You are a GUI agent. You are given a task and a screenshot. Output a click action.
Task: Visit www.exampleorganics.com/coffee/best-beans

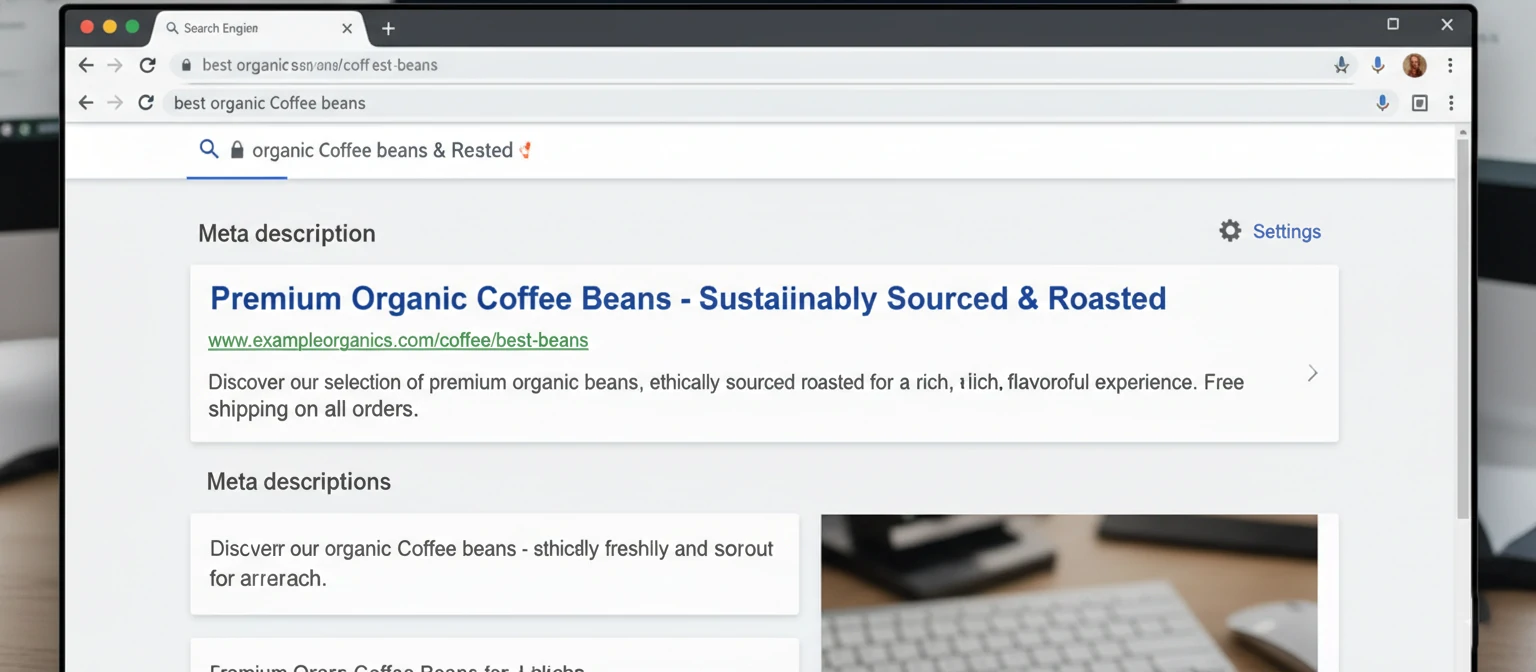(397, 340)
